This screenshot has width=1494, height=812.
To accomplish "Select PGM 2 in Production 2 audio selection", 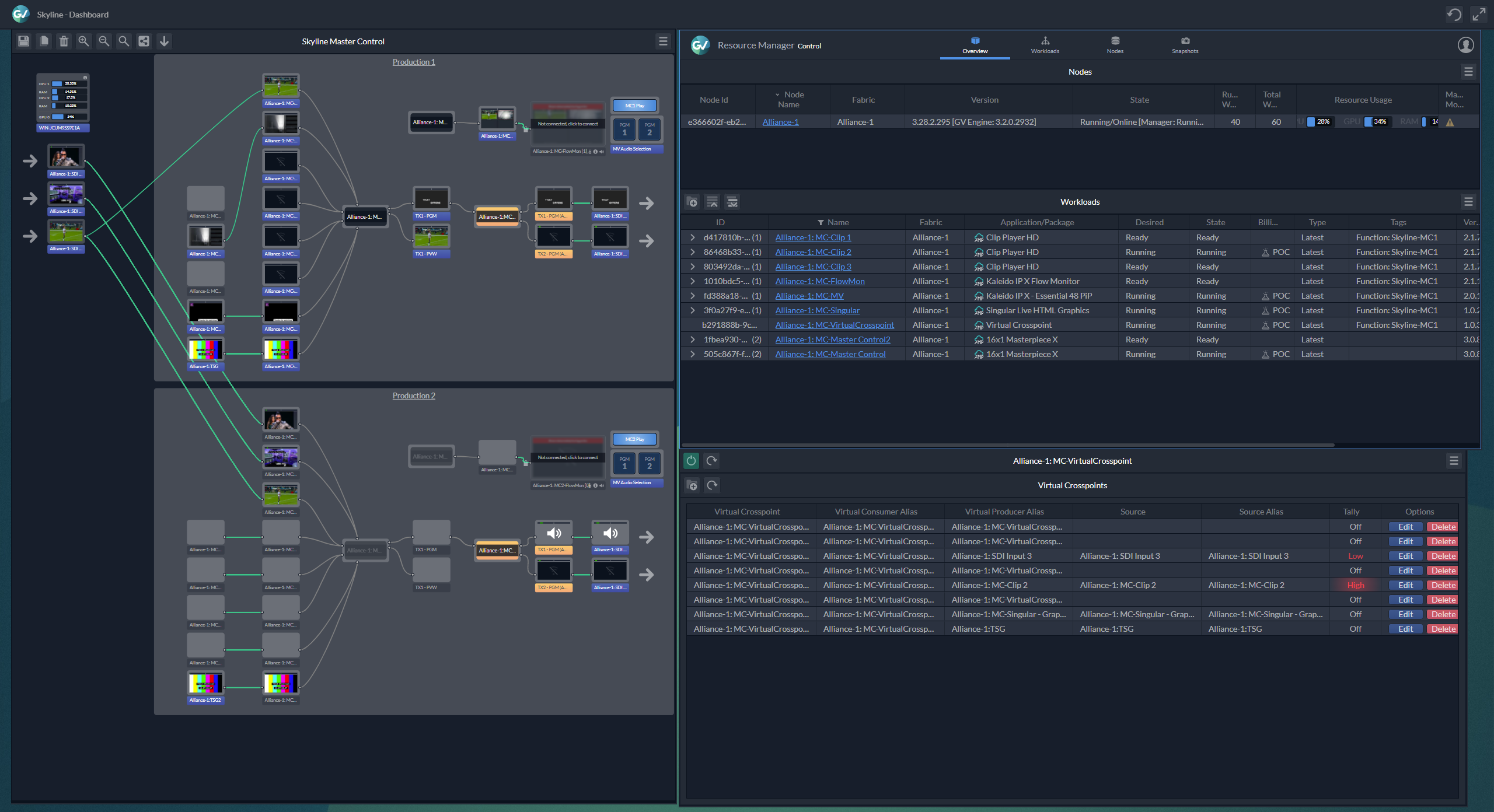I will (650, 463).
